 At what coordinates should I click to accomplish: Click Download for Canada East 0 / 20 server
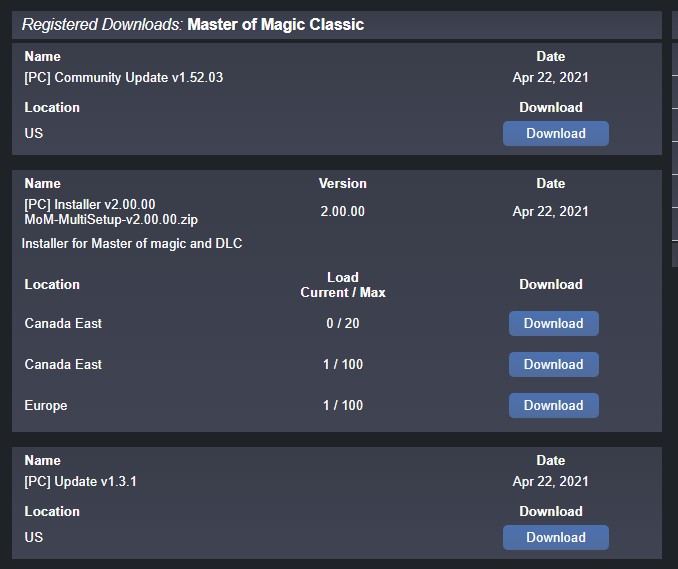[553, 324]
